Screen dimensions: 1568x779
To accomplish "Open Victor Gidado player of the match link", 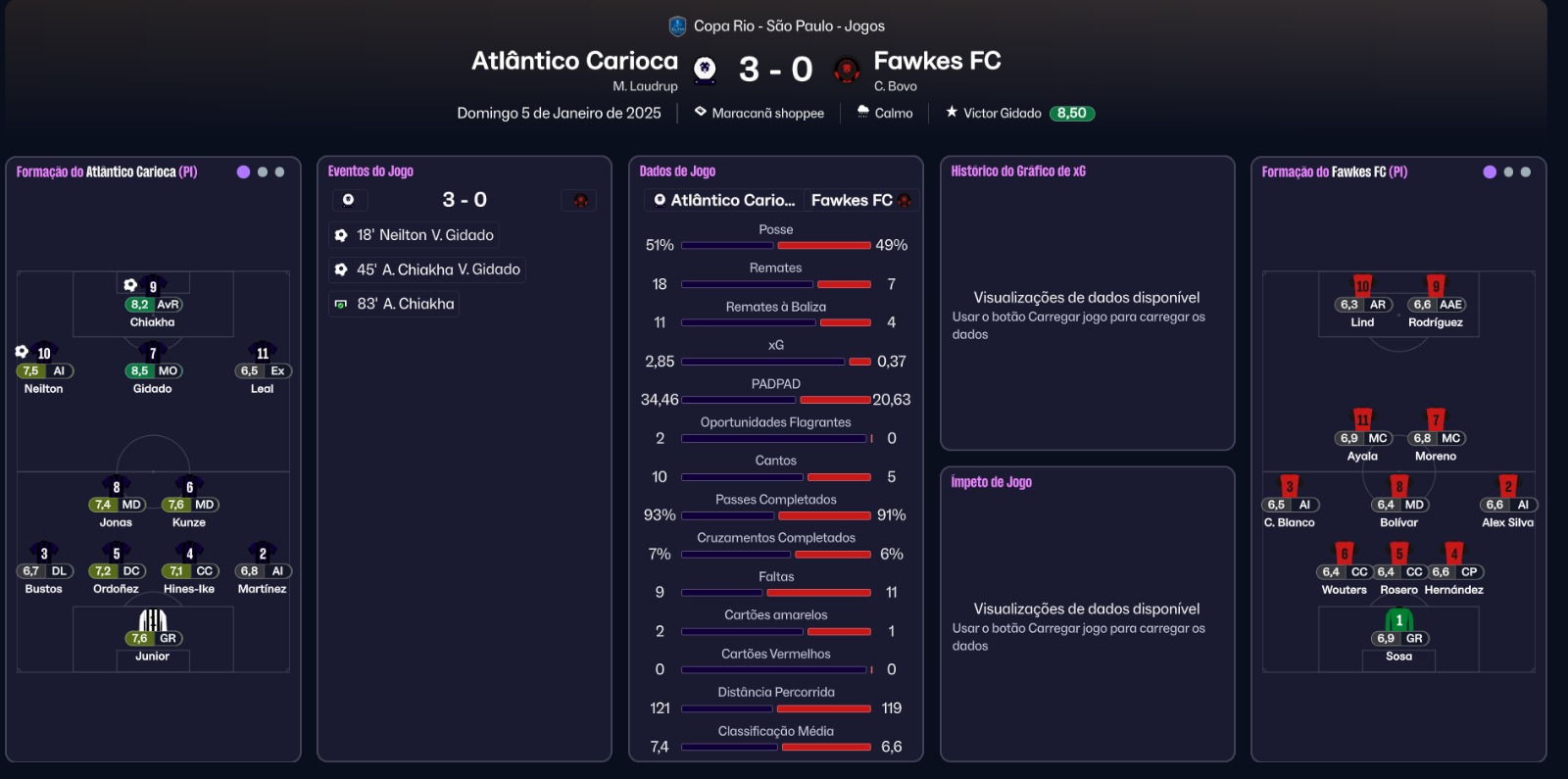I will pyautogui.click(x=1002, y=113).
